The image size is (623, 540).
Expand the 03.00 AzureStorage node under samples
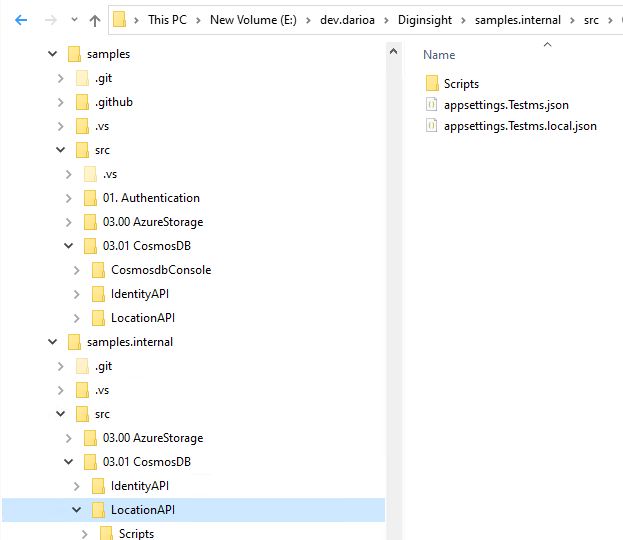pos(68,222)
